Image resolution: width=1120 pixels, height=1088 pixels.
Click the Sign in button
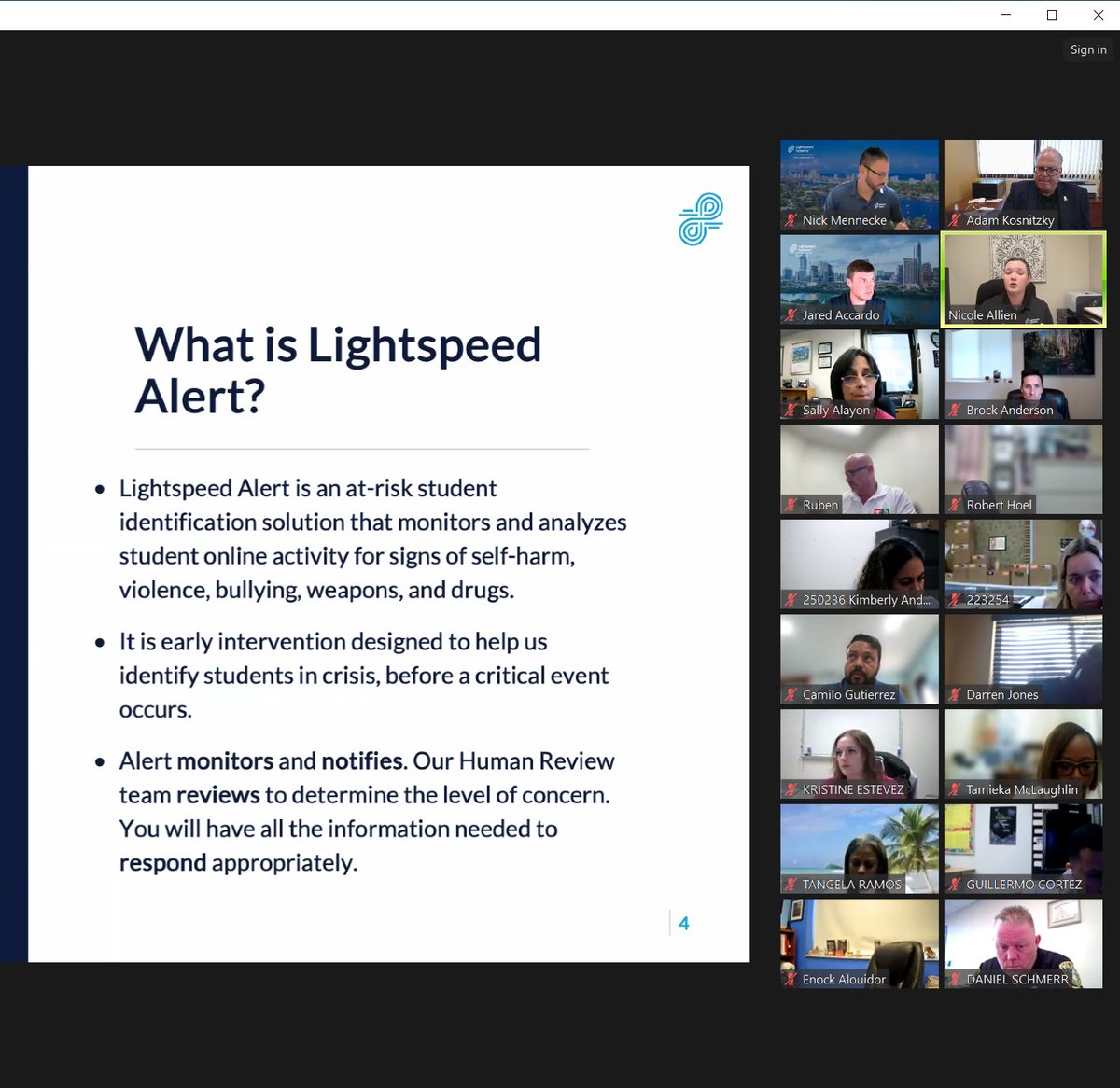click(1087, 49)
